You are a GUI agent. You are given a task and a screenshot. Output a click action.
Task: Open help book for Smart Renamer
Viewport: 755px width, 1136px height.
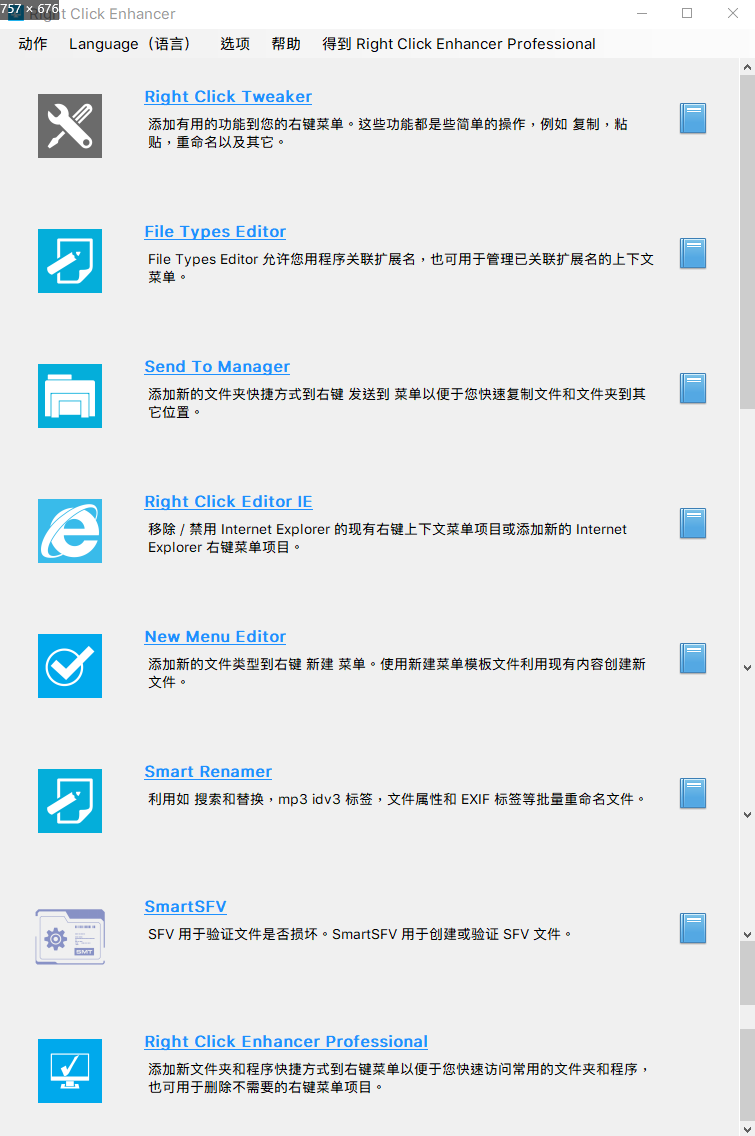(x=693, y=793)
